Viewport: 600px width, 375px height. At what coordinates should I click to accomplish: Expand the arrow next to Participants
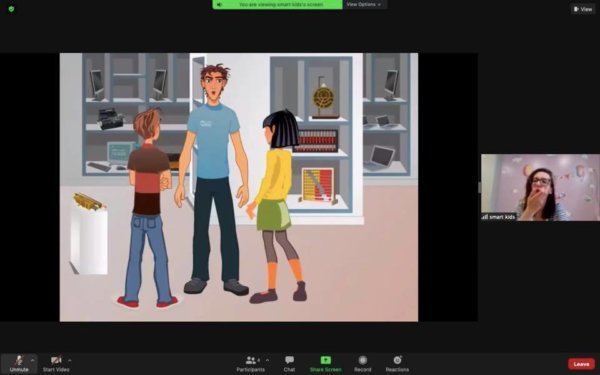tap(267, 360)
